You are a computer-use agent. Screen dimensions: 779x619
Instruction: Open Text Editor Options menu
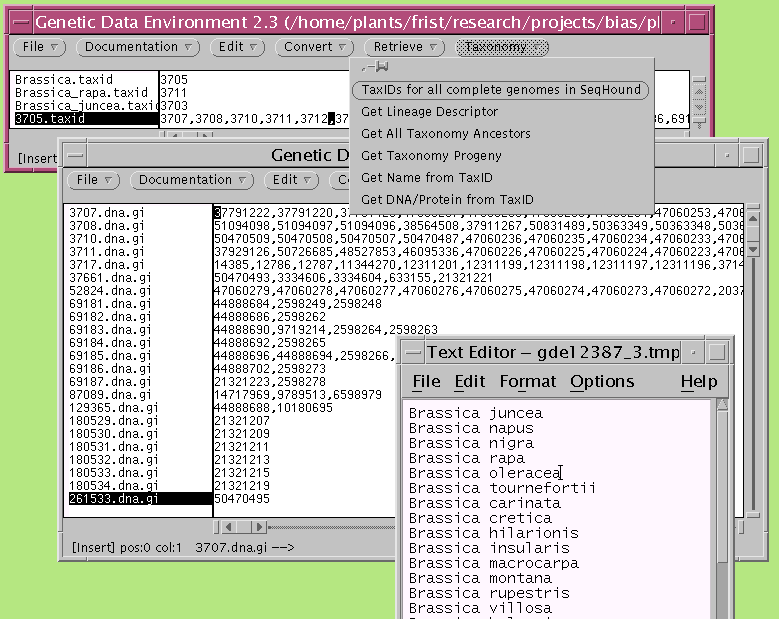[x=602, y=382]
